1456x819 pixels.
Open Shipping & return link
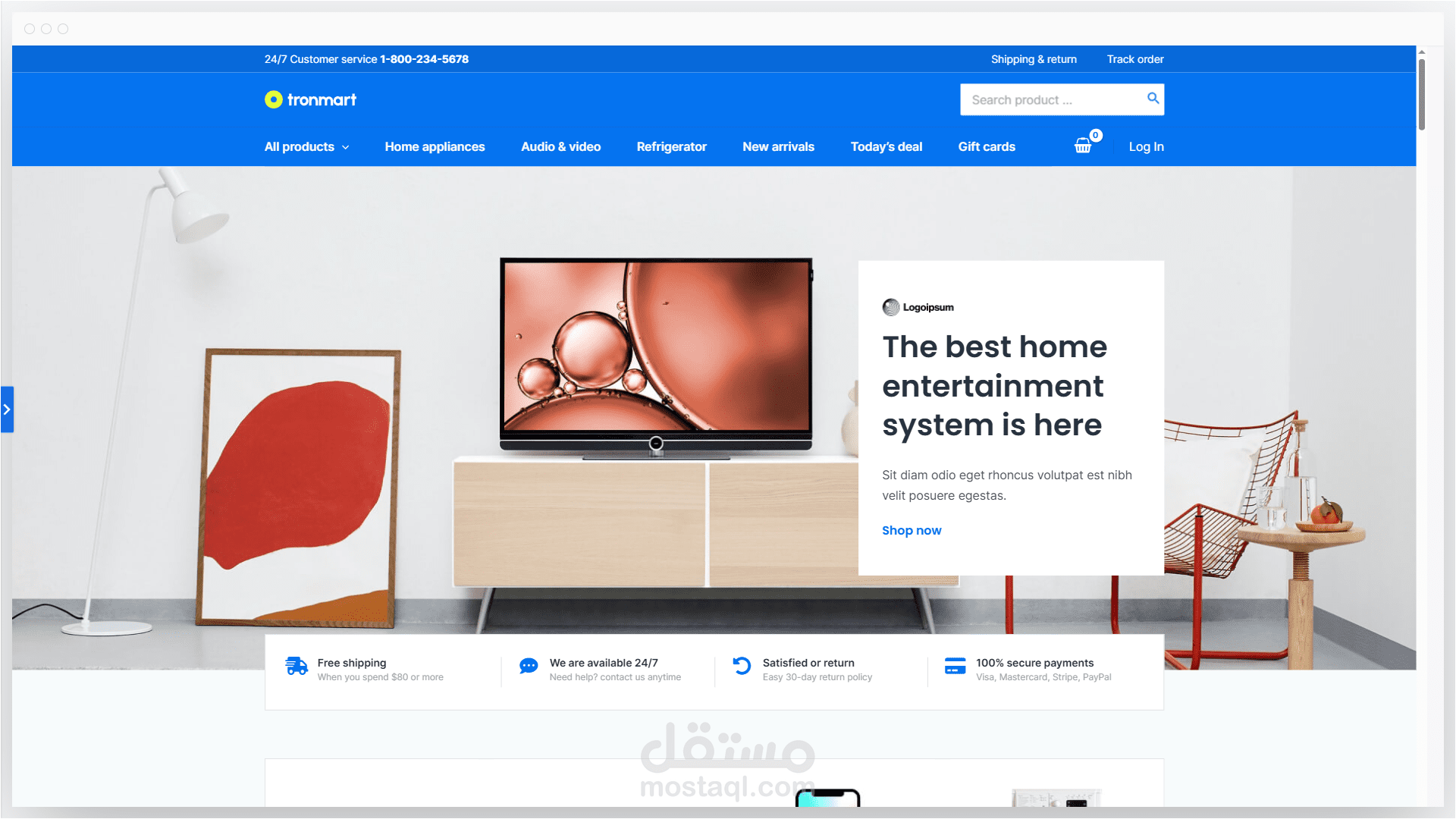click(1033, 59)
